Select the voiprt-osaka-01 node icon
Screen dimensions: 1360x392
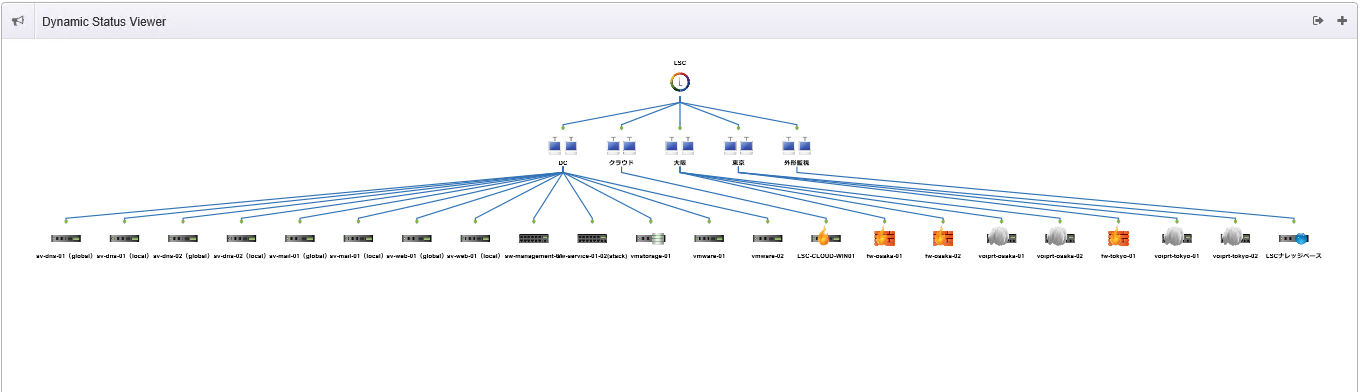pyautogui.click(x=1001, y=238)
